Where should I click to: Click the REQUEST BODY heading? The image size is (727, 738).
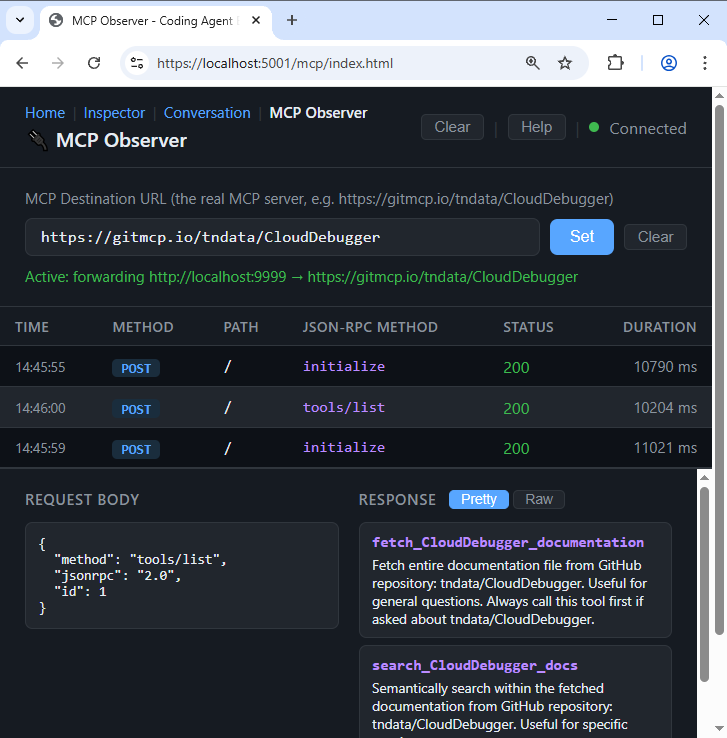coord(82,500)
